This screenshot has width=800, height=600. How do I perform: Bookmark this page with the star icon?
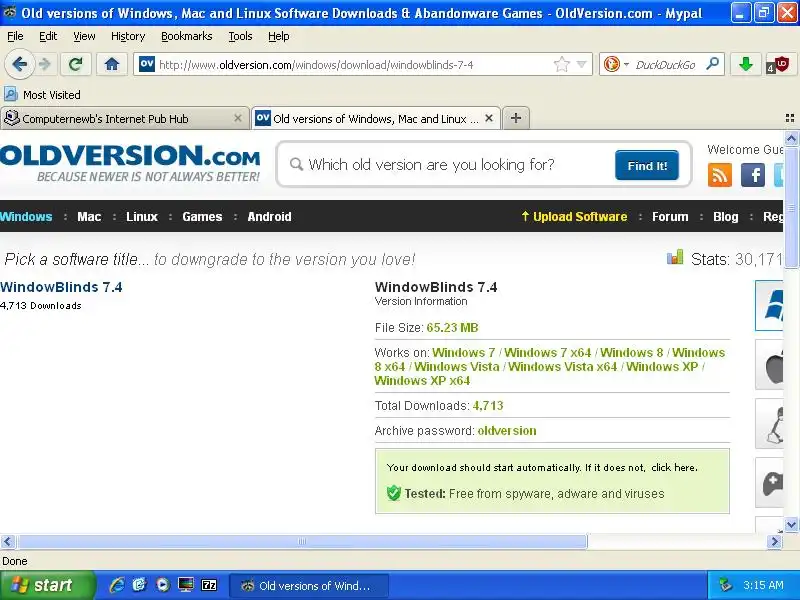click(561, 64)
